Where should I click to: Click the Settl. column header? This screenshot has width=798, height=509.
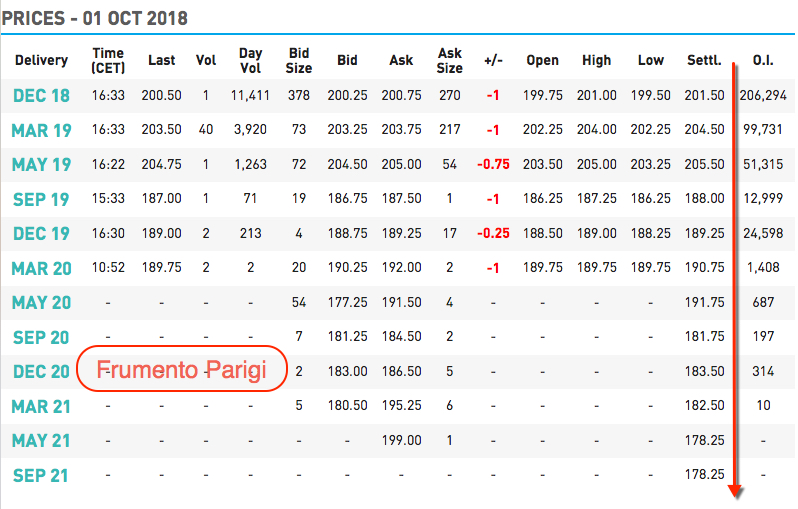tap(704, 60)
